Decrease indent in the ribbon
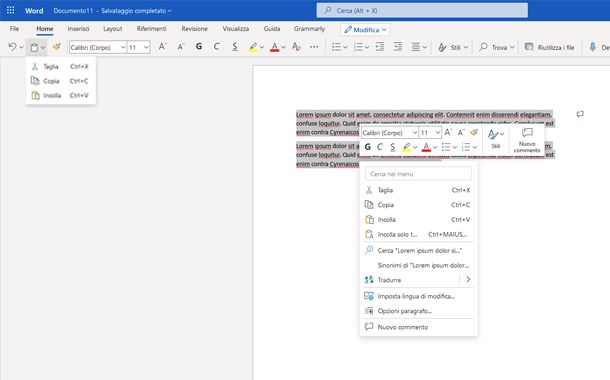Screen dimensions: 610x380 coord(380,47)
